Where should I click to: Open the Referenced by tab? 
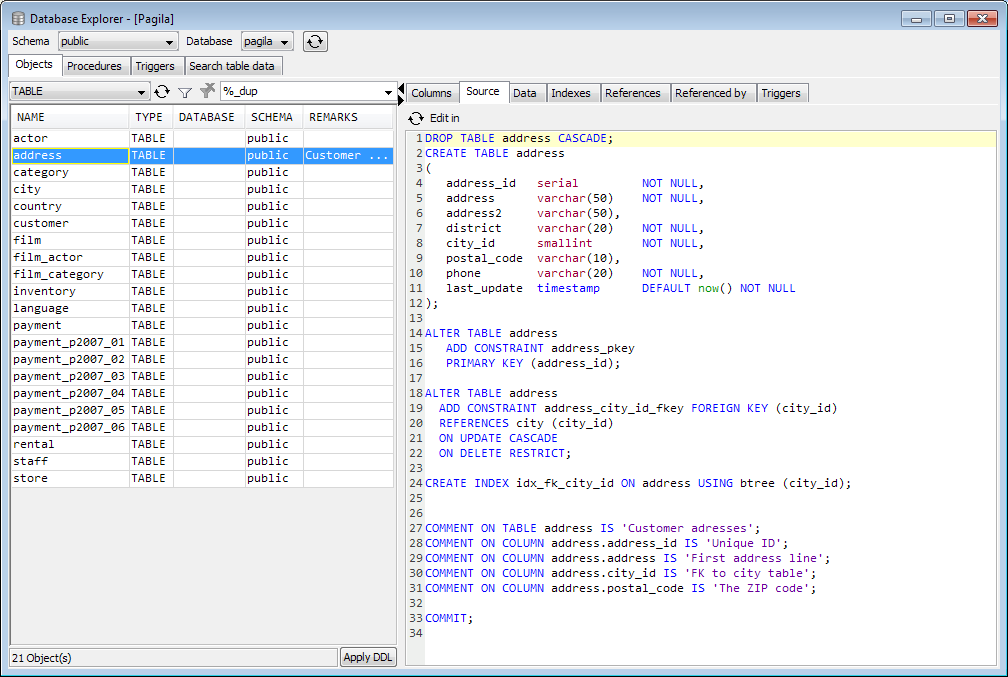tap(711, 93)
